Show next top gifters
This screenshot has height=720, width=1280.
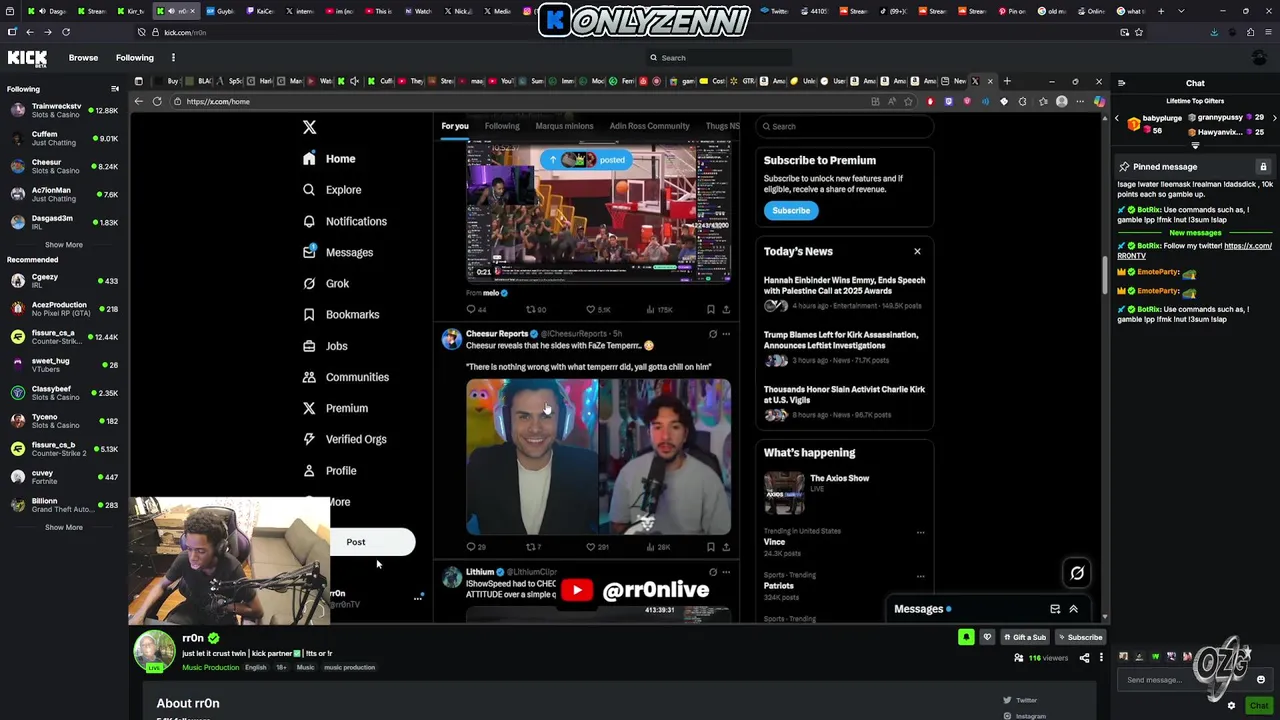[x=1274, y=118]
